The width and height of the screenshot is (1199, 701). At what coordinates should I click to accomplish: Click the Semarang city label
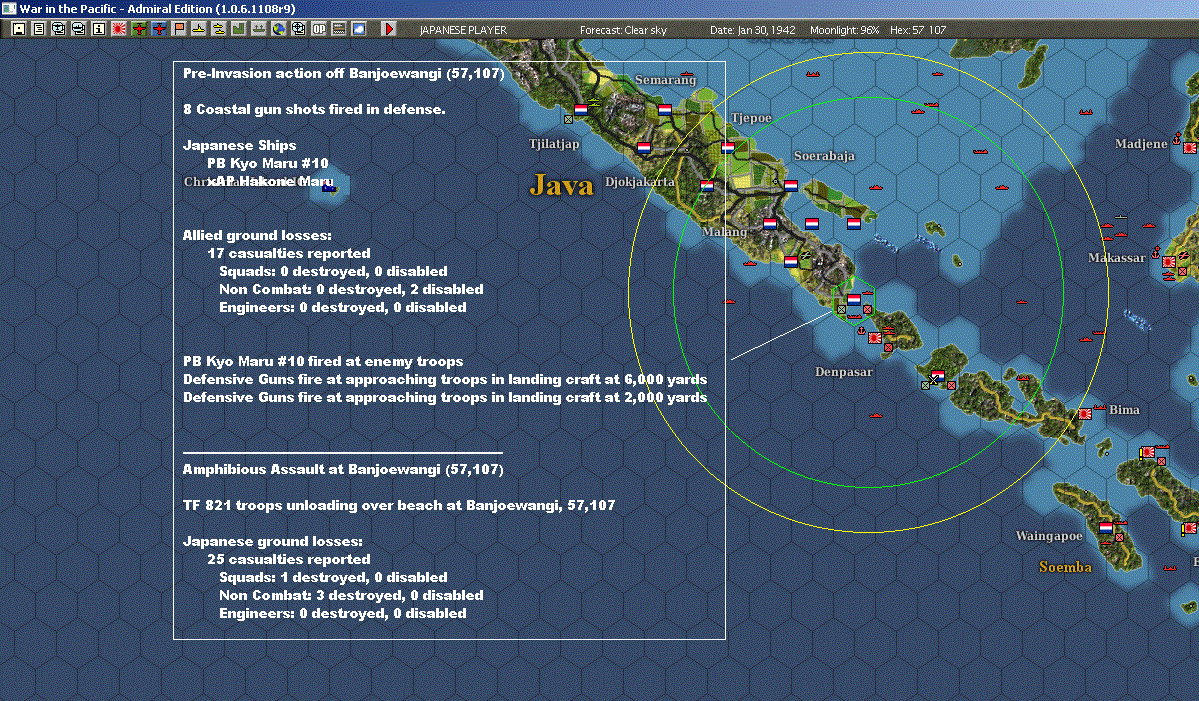tap(665, 80)
